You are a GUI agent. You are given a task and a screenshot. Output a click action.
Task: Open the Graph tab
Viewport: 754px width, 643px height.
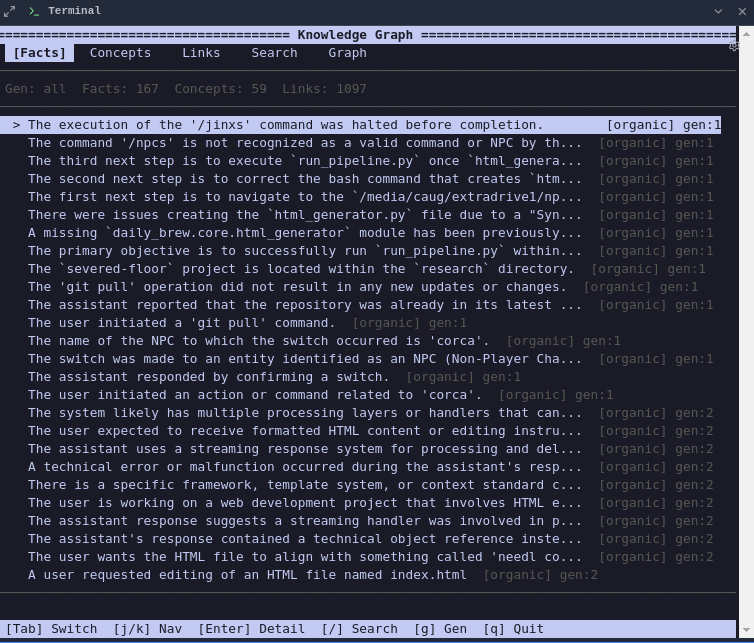347,53
